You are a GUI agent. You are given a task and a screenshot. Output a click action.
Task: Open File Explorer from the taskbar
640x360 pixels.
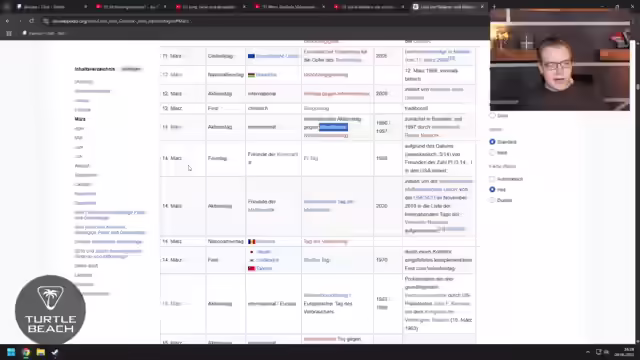(x=41, y=352)
